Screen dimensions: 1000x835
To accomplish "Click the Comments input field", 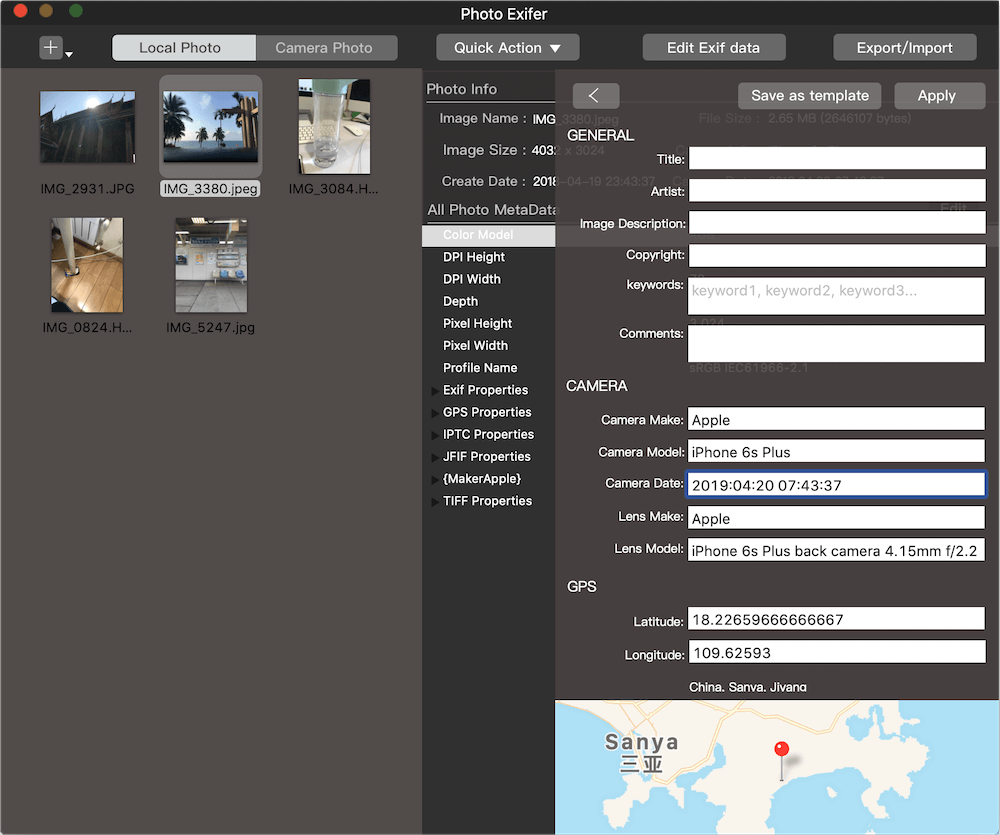I will pyautogui.click(x=836, y=344).
